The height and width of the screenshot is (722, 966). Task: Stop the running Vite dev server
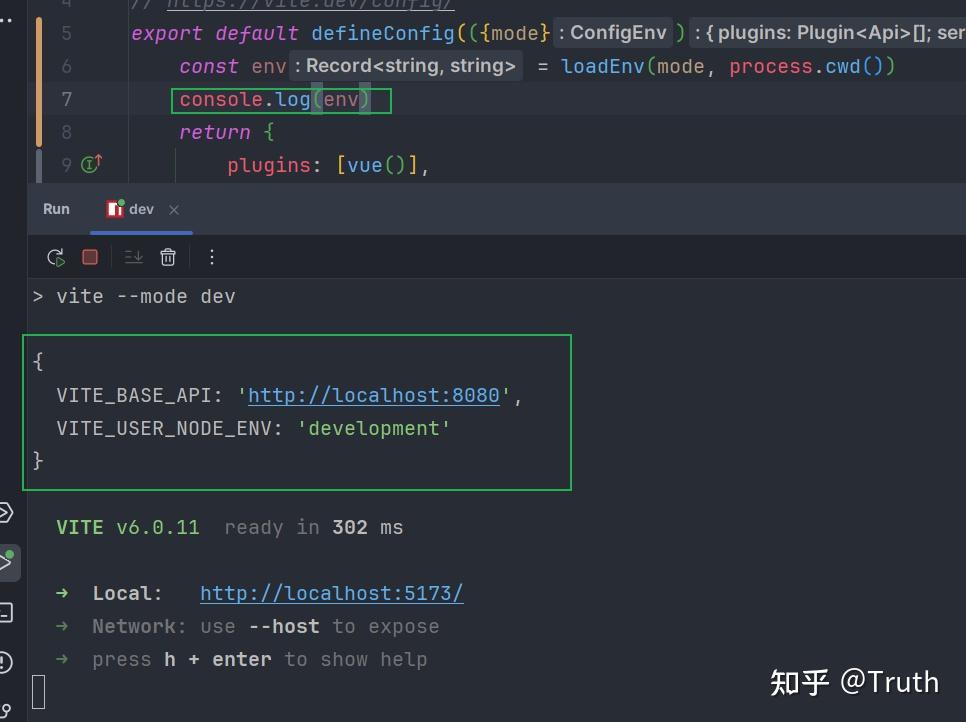[89, 257]
